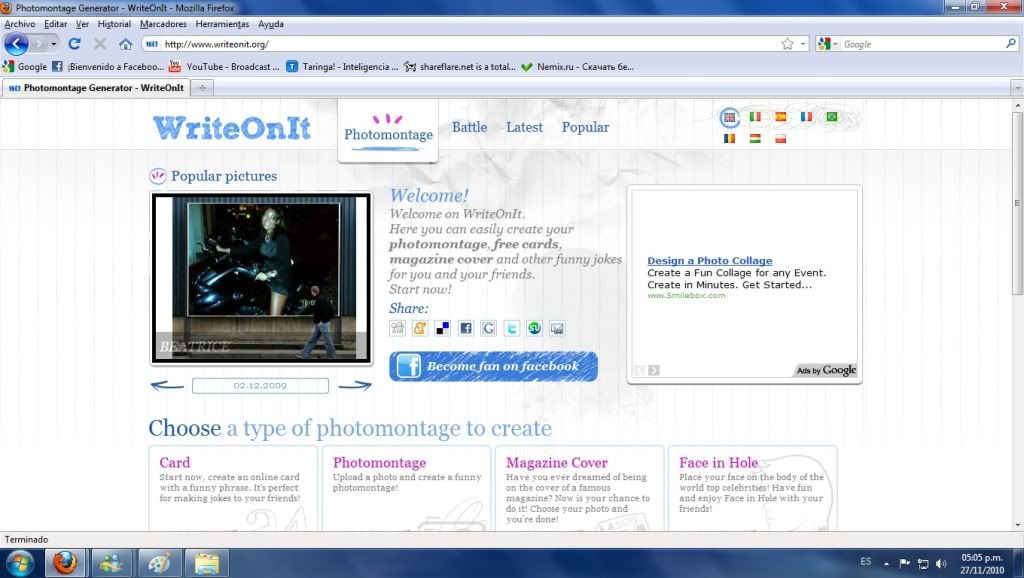Open the Historial menu
Screen dimensions: 1024x578
[x=114, y=24]
